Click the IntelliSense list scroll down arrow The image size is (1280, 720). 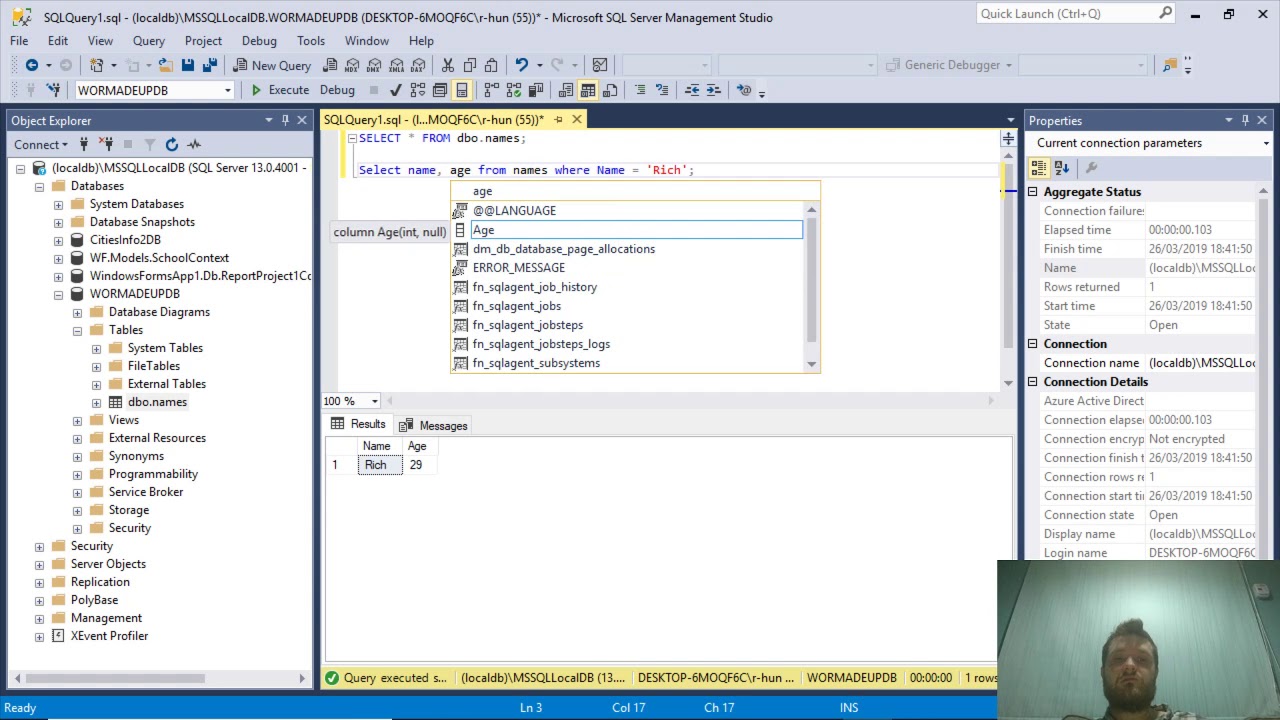click(x=811, y=364)
